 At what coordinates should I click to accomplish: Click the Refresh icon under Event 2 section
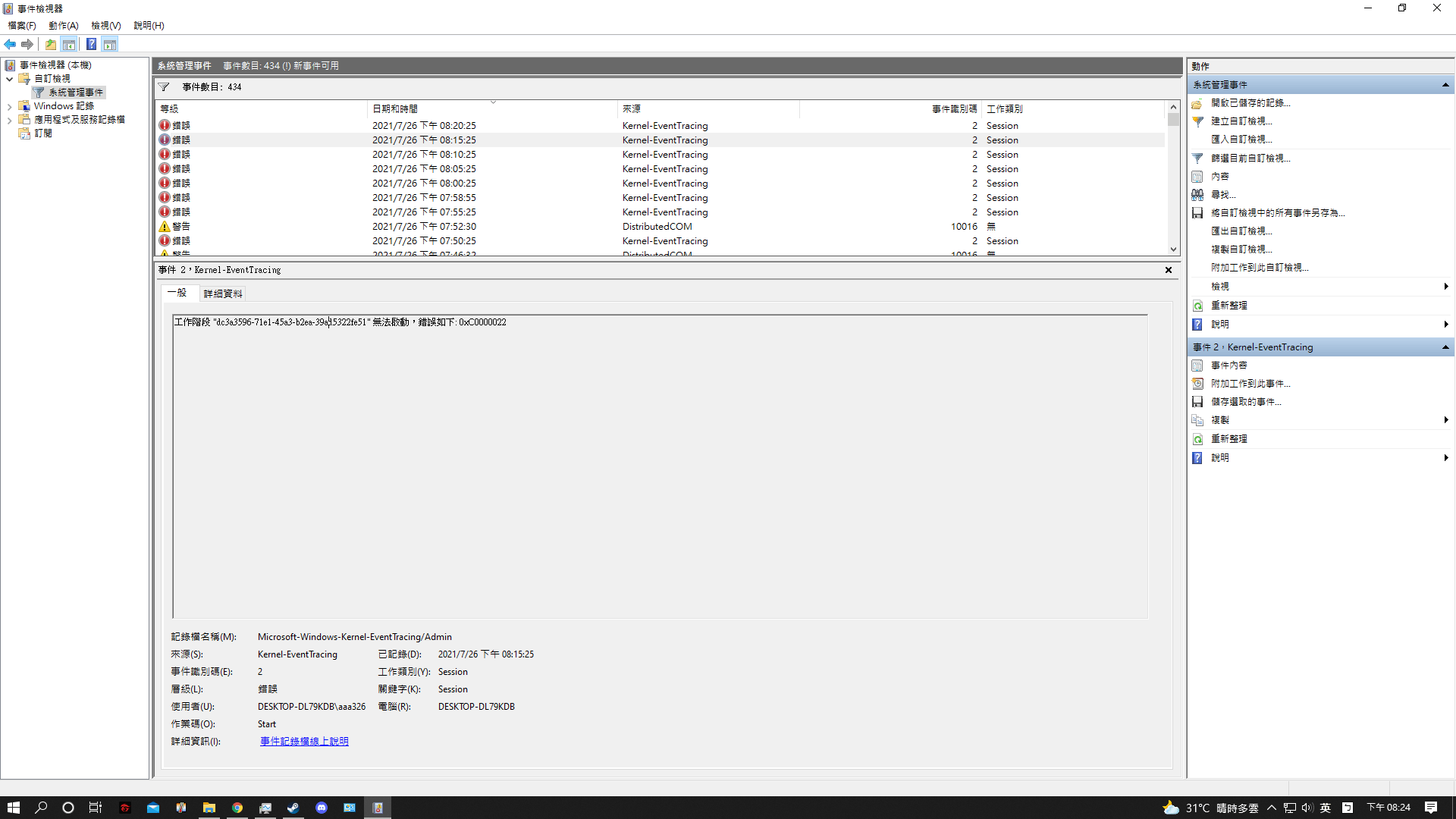(1197, 439)
